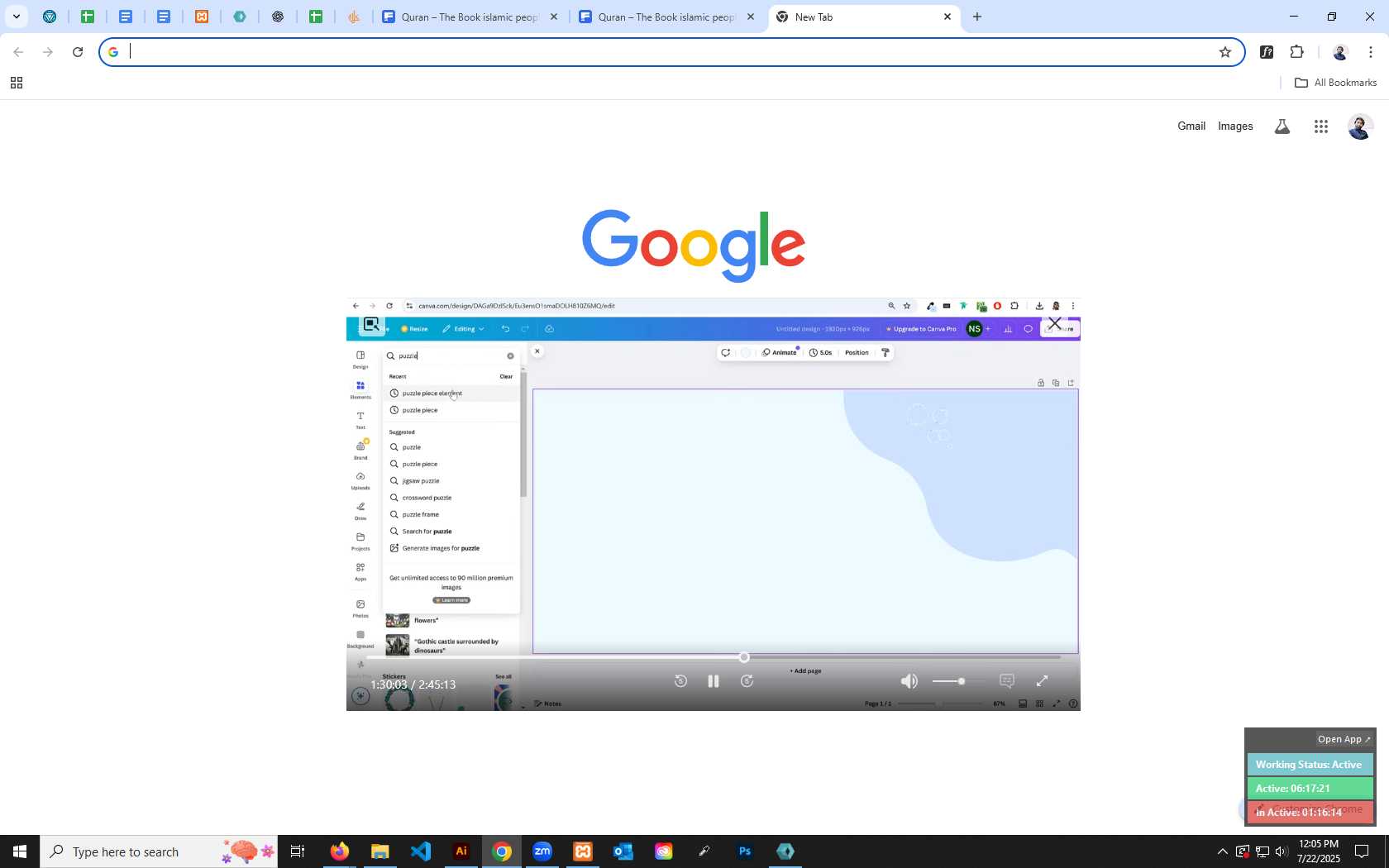The width and height of the screenshot is (1389, 868).
Task: Bookmark this tab with star icon
Action: pos(1225,52)
